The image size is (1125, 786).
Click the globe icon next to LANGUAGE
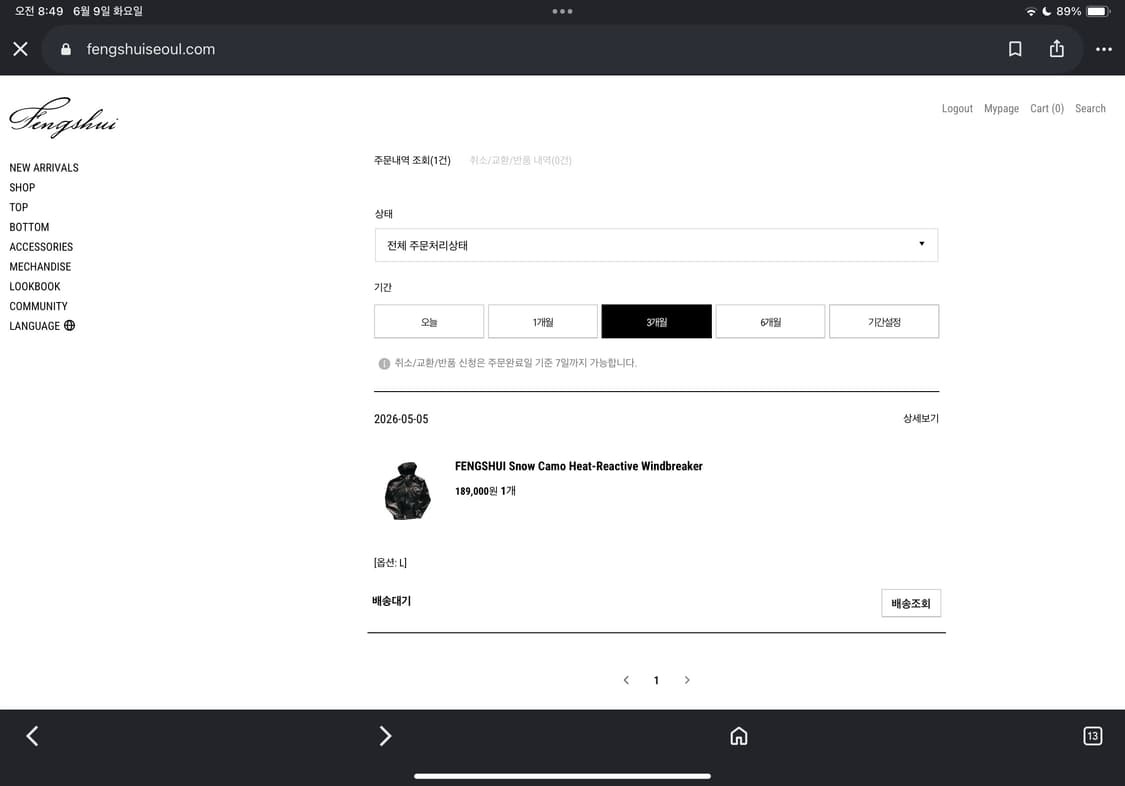pos(70,326)
